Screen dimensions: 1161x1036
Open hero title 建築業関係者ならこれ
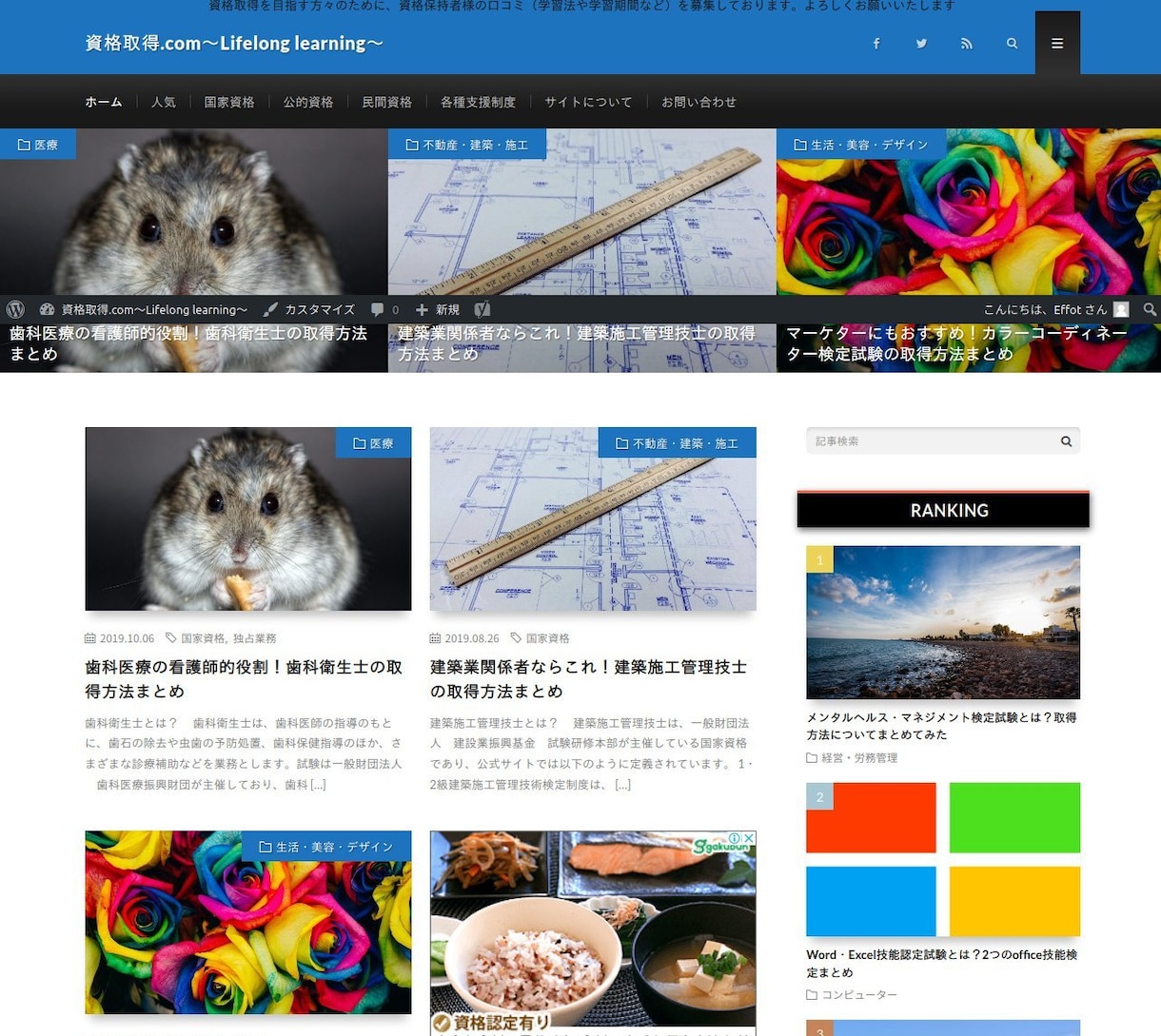(x=577, y=343)
